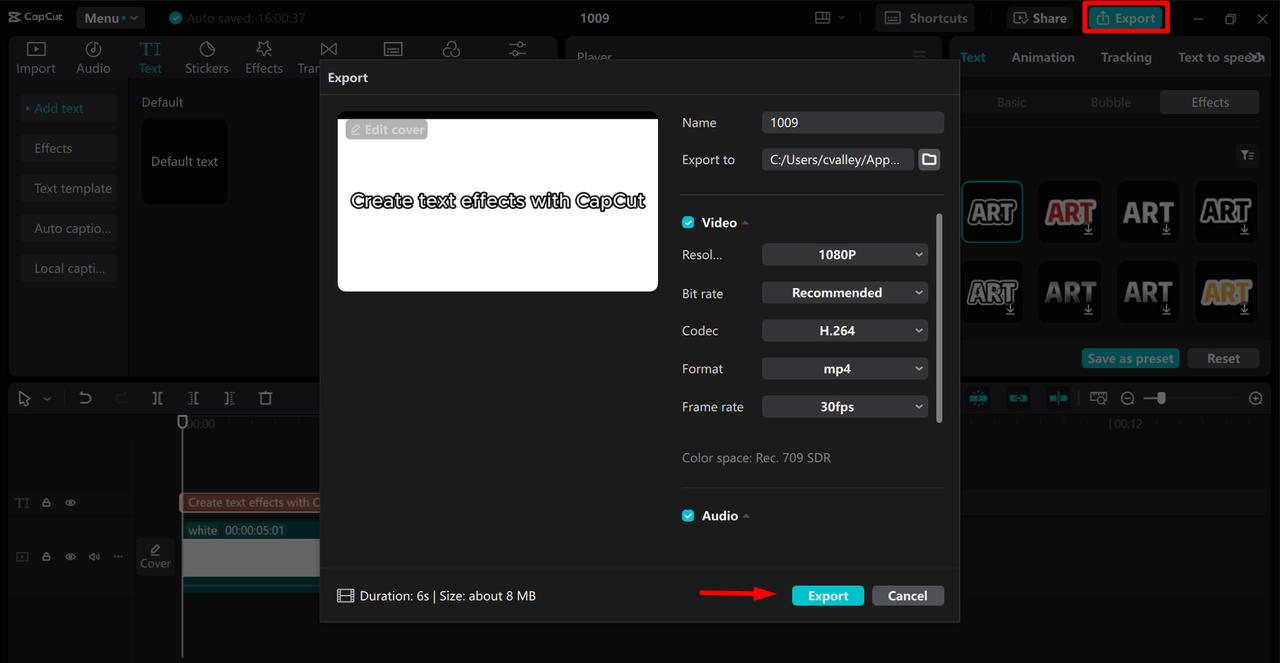Open the Audio panel
The image size is (1280, 663).
click(x=93, y=58)
